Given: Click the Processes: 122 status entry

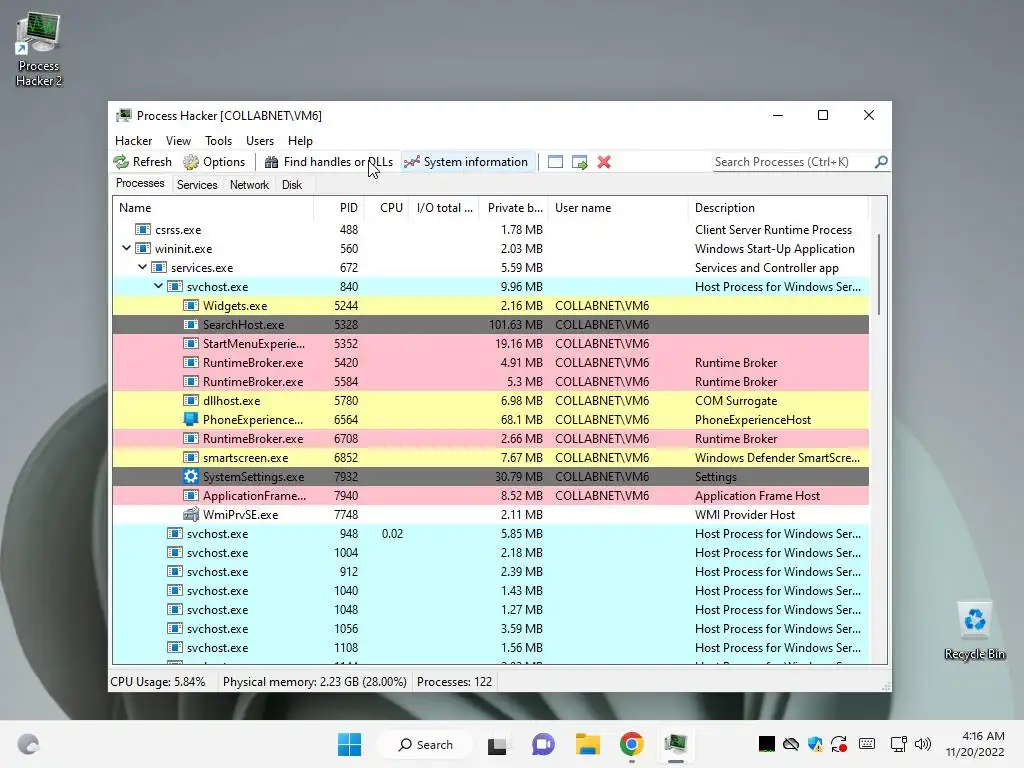Looking at the screenshot, I should (455, 682).
